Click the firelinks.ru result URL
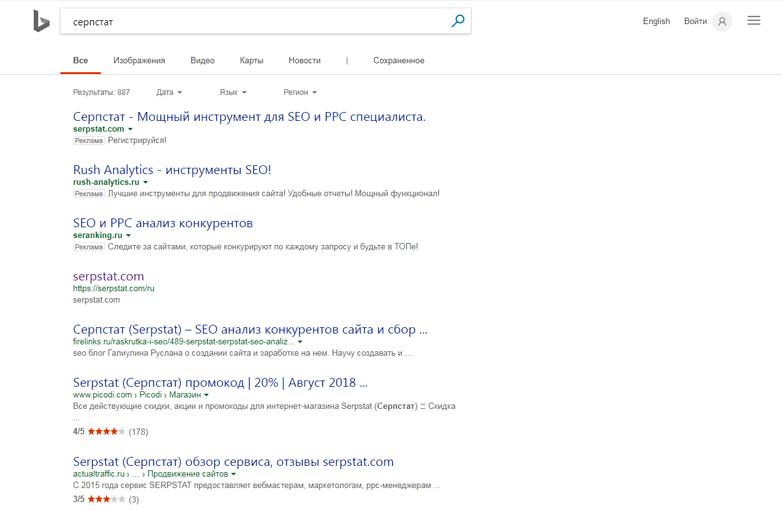This screenshot has width=782, height=511. 184,342
